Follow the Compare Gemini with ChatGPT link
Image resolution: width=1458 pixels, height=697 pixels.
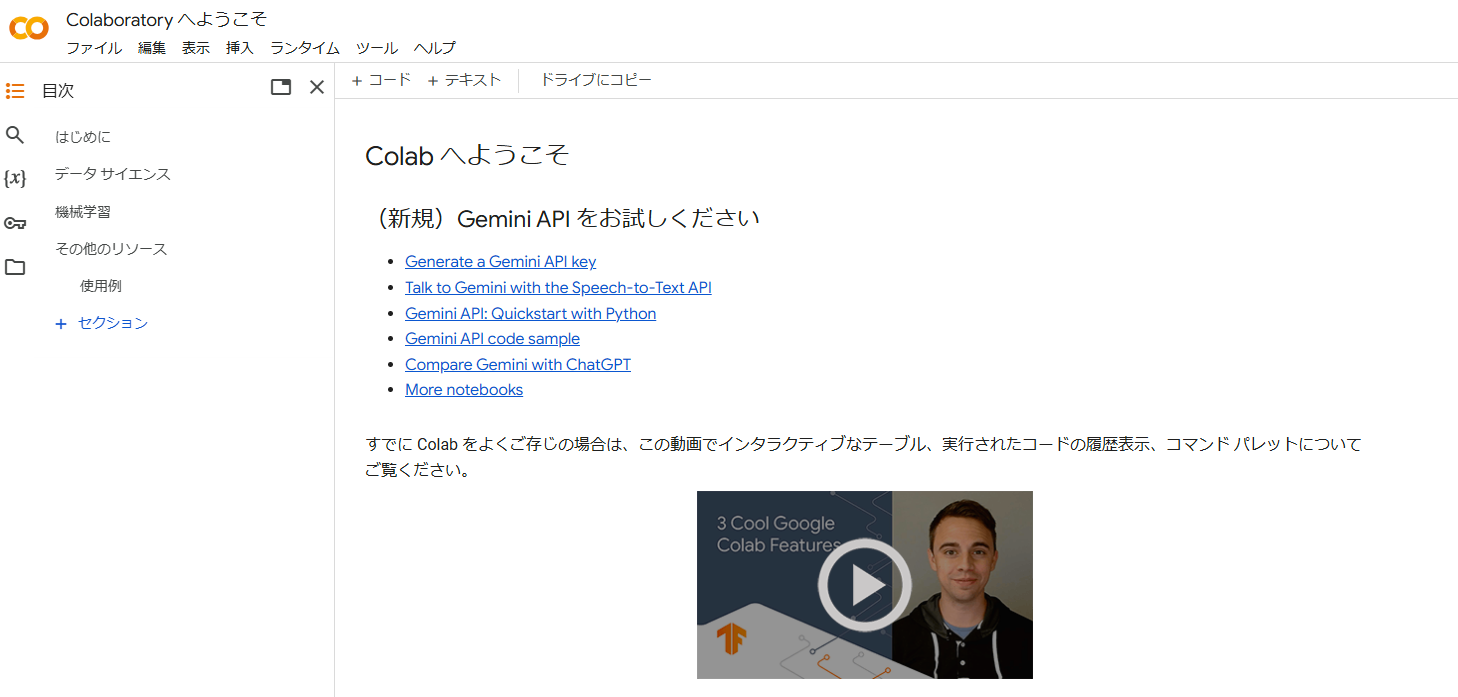pos(517,364)
